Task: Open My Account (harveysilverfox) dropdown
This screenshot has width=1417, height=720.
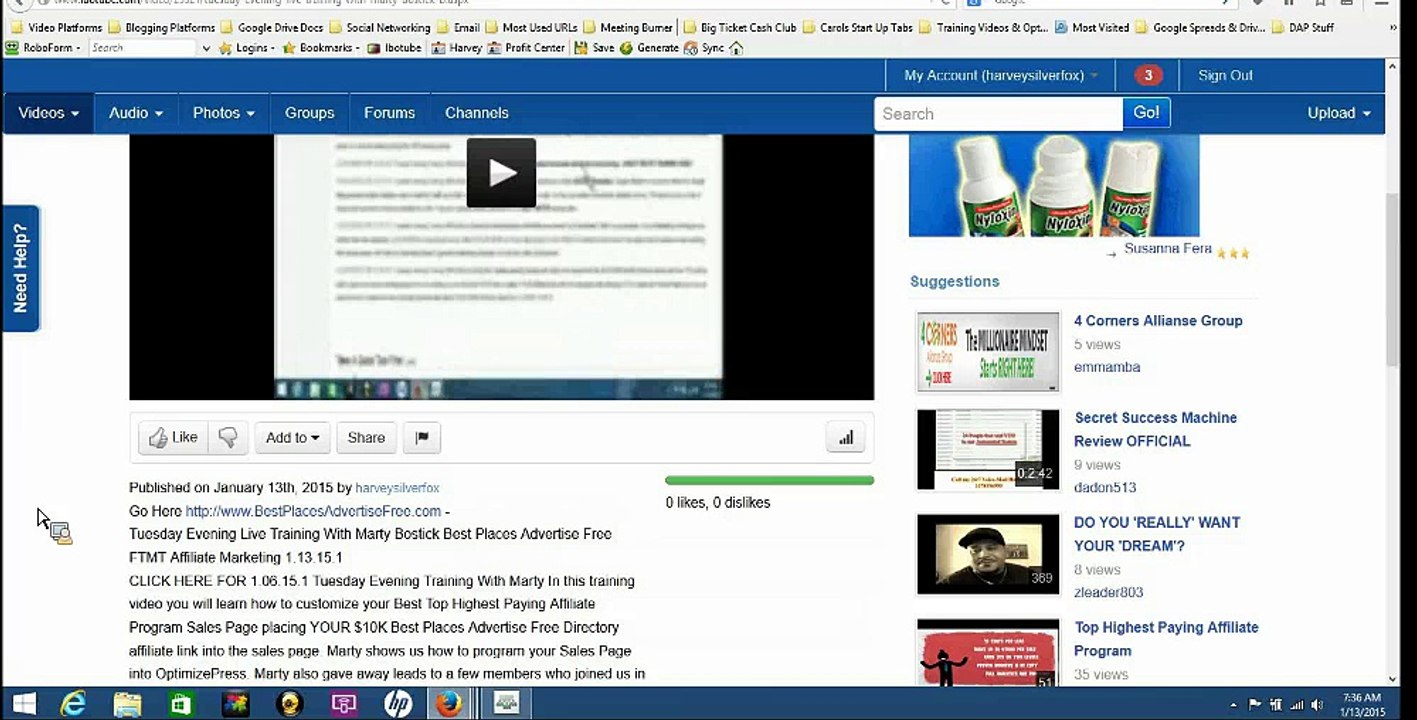Action: click(1001, 75)
